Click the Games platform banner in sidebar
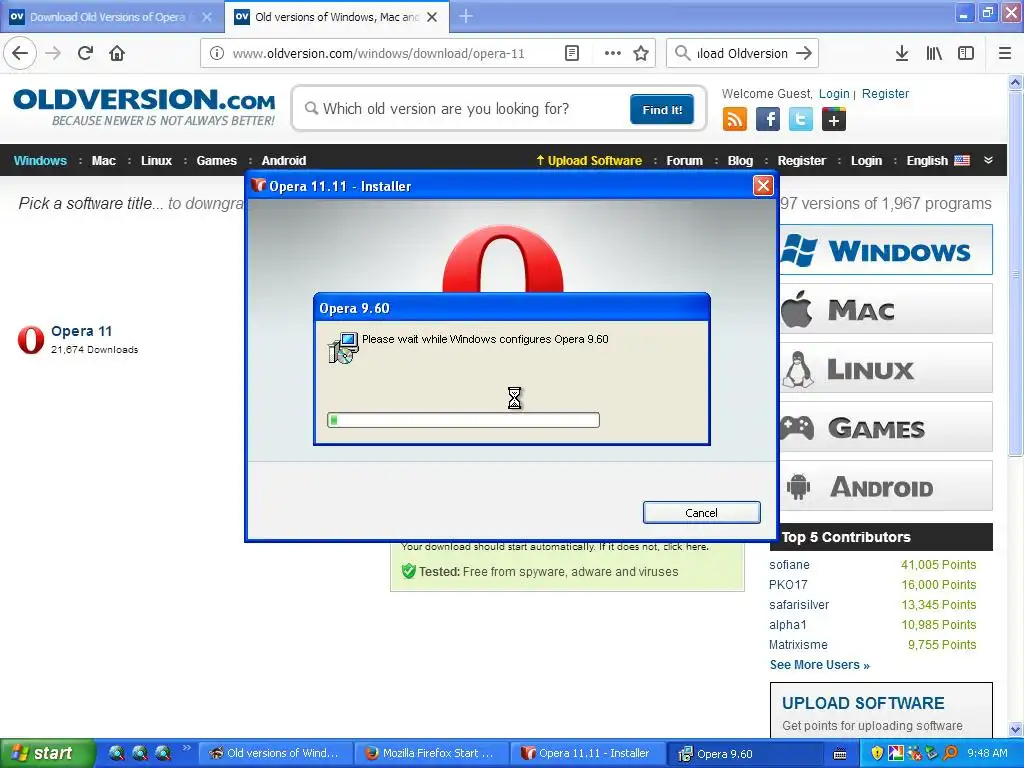 point(886,427)
